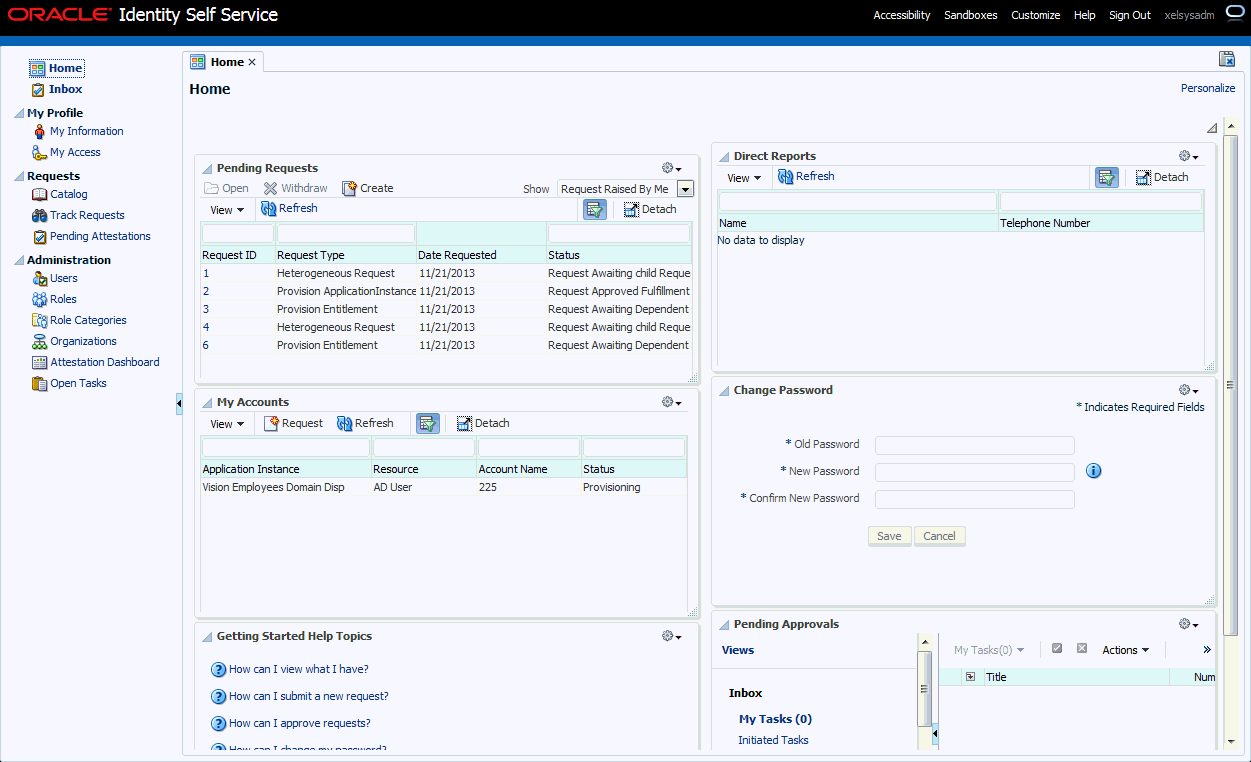Viewport: 1251px width, 762px height.
Task: Click Sign Out in header
Action: point(1130,15)
